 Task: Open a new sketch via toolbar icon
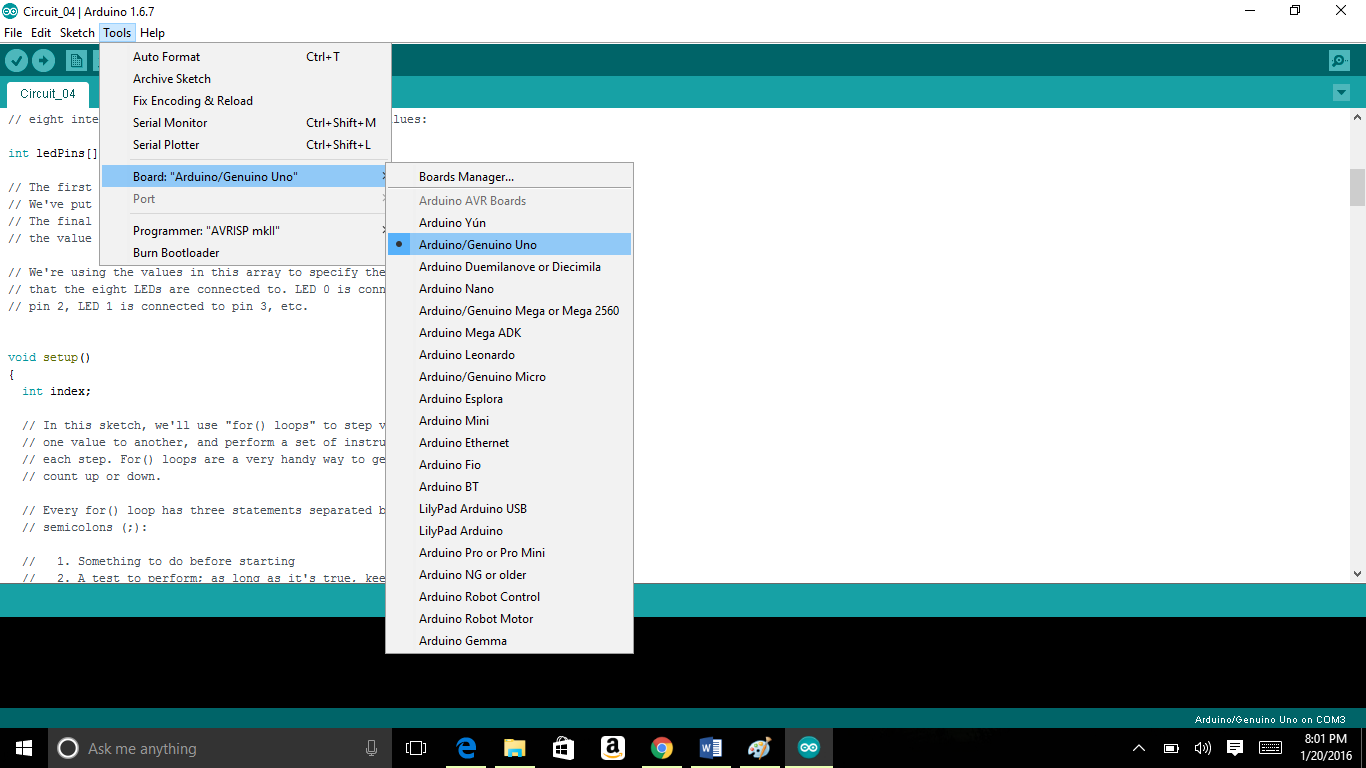[76, 60]
